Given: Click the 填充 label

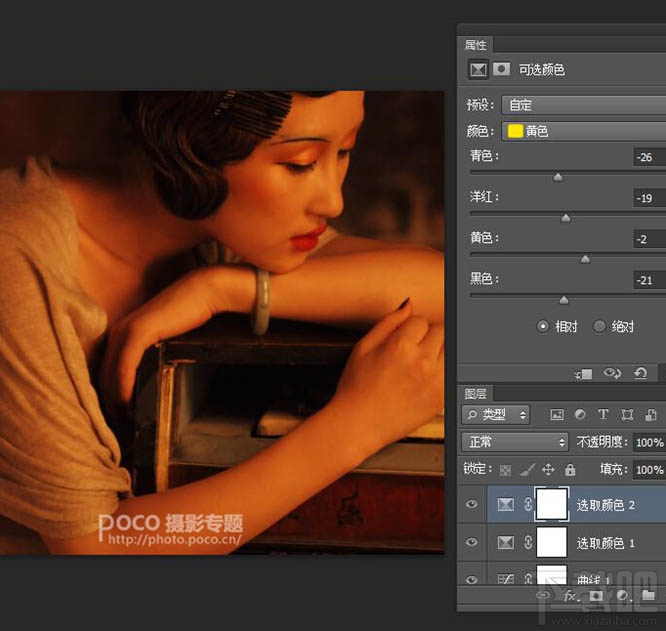Looking at the screenshot, I should [x=613, y=469].
